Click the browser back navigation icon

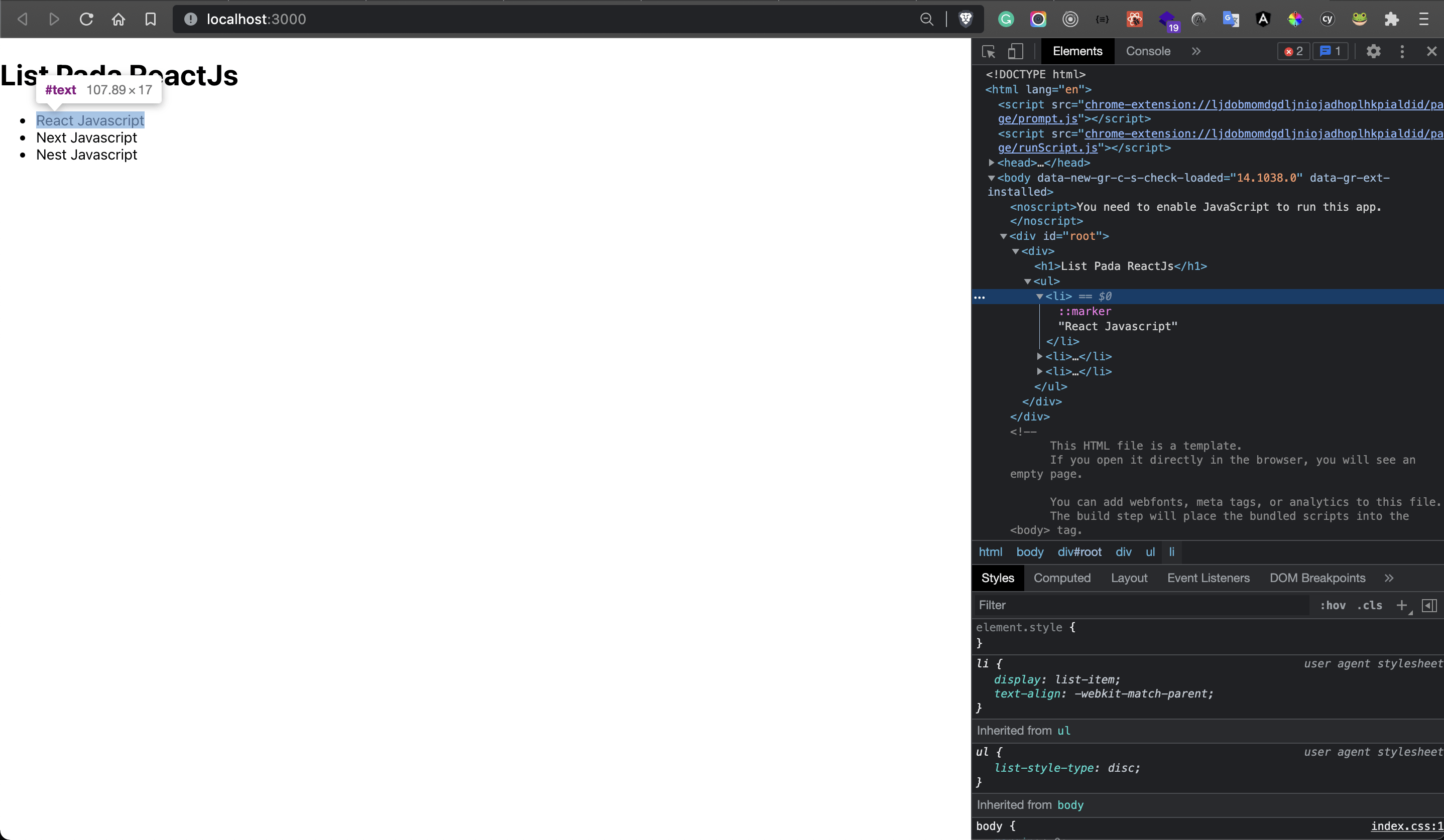click(x=23, y=19)
